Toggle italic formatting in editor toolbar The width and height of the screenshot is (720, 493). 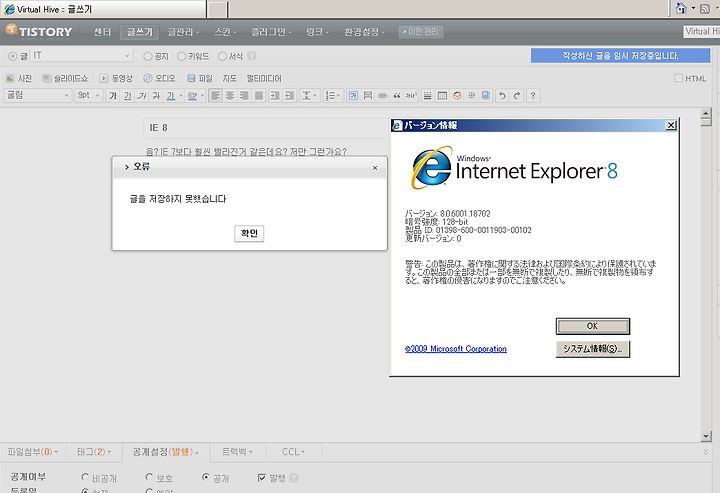(x=142, y=95)
